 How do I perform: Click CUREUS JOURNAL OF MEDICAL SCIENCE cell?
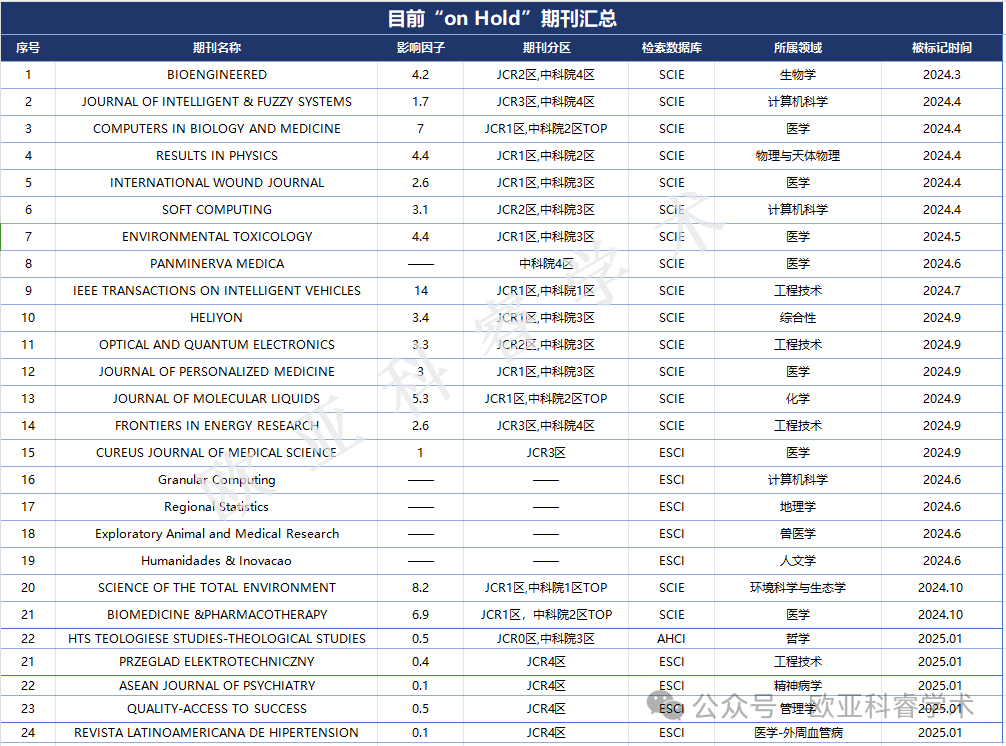[x=217, y=452]
